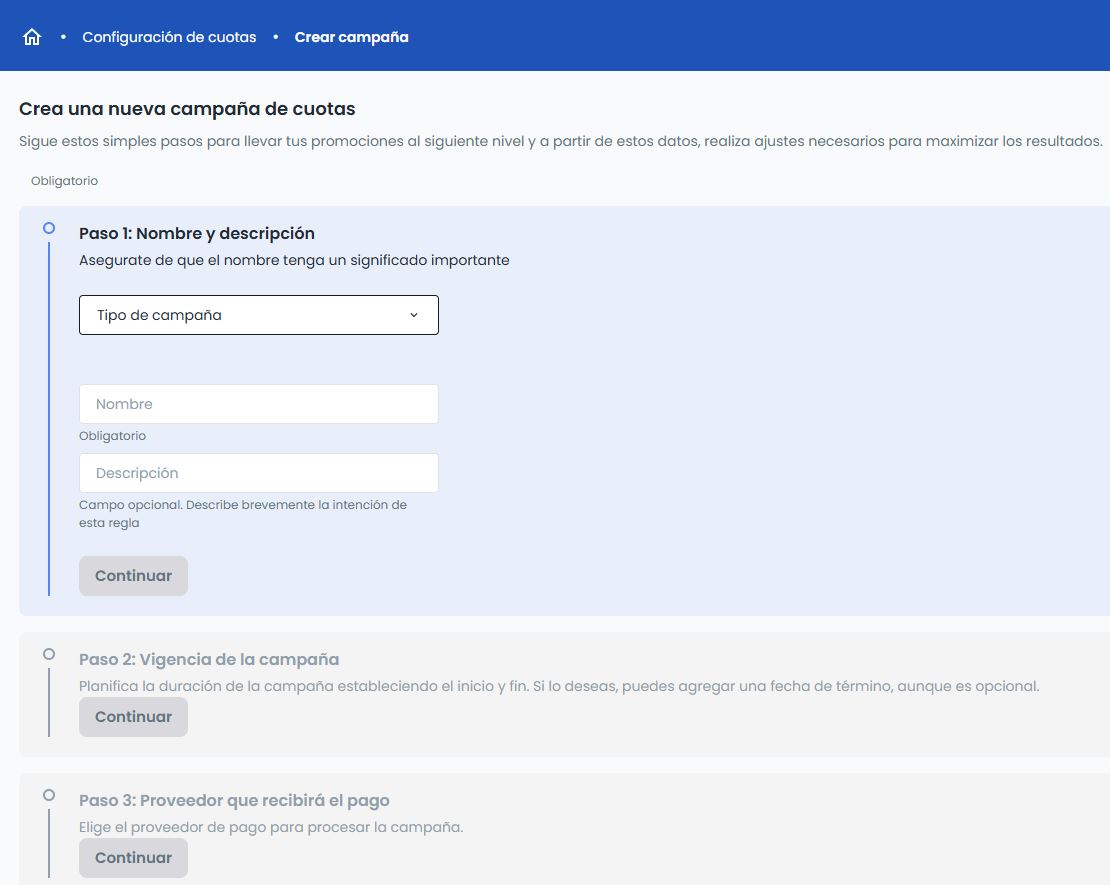The width and height of the screenshot is (1110, 885).
Task: Click the chevron arrow in Tipo de campaña
Action: [414, 315]
